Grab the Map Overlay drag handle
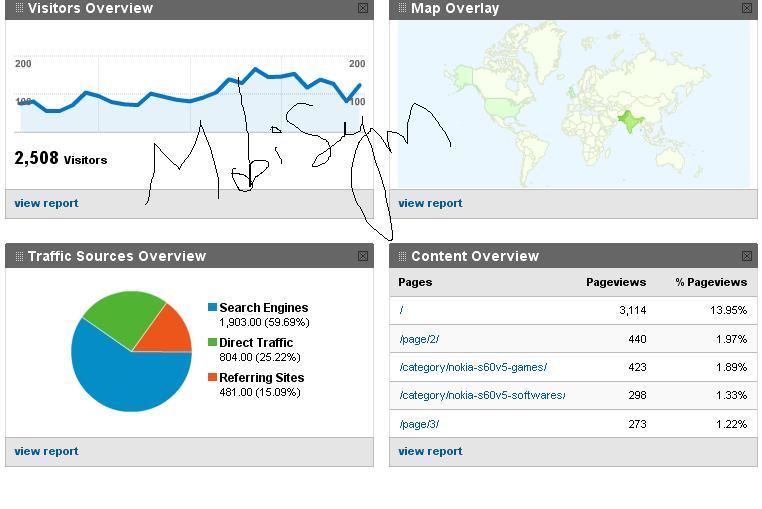 point(403,8)
